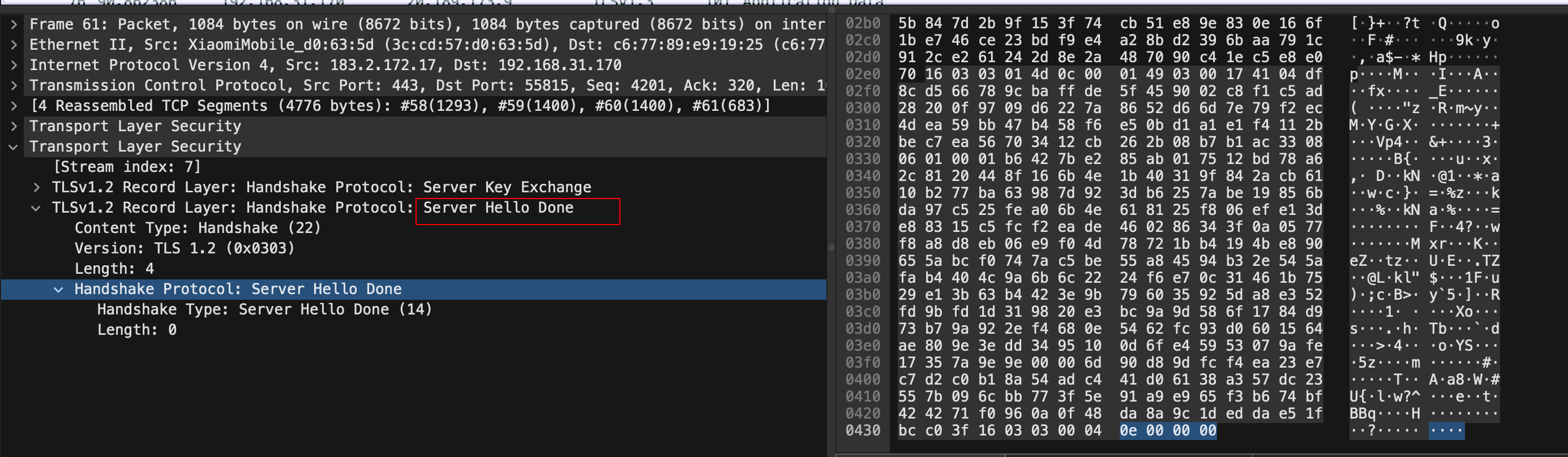Image resolution: width=1568 pixels, height=457 pixels.
Task: Expand the Ethernet II row
Action: (14, 45)
